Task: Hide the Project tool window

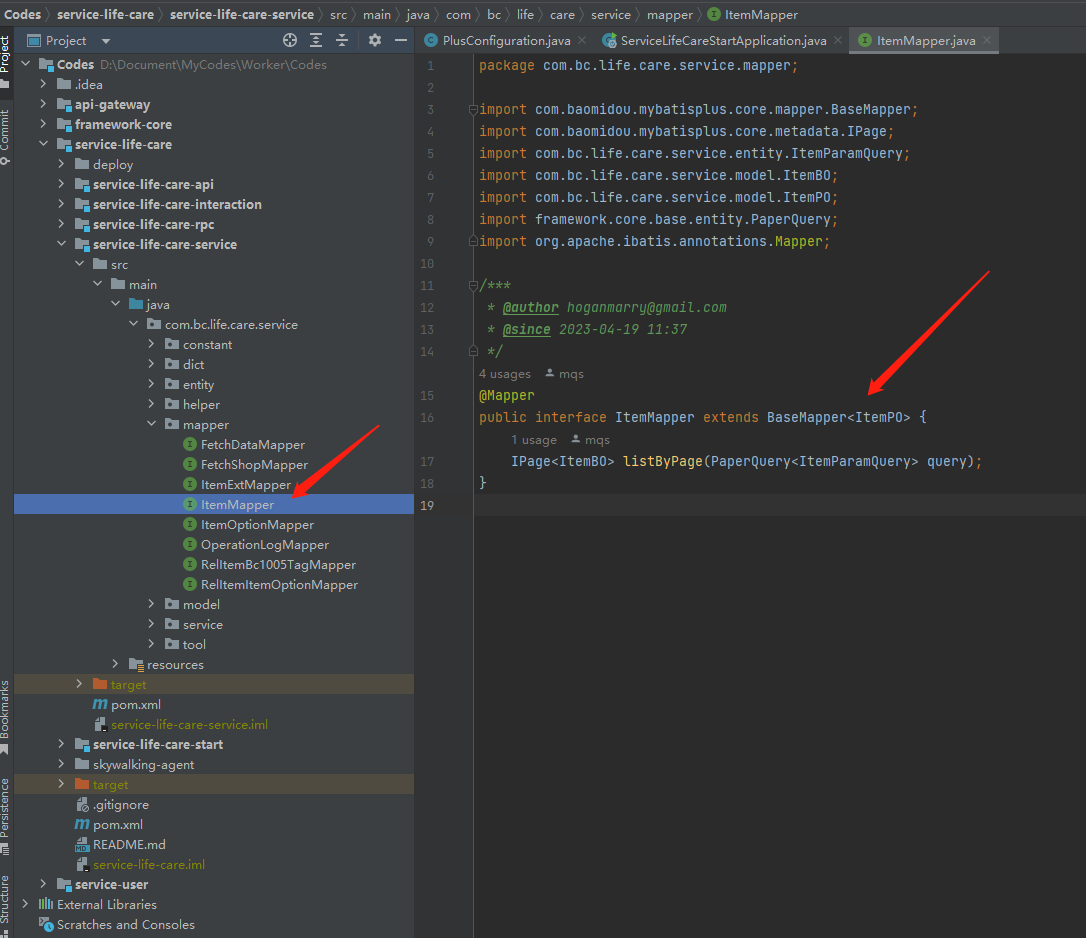Action: coord(400,41)
